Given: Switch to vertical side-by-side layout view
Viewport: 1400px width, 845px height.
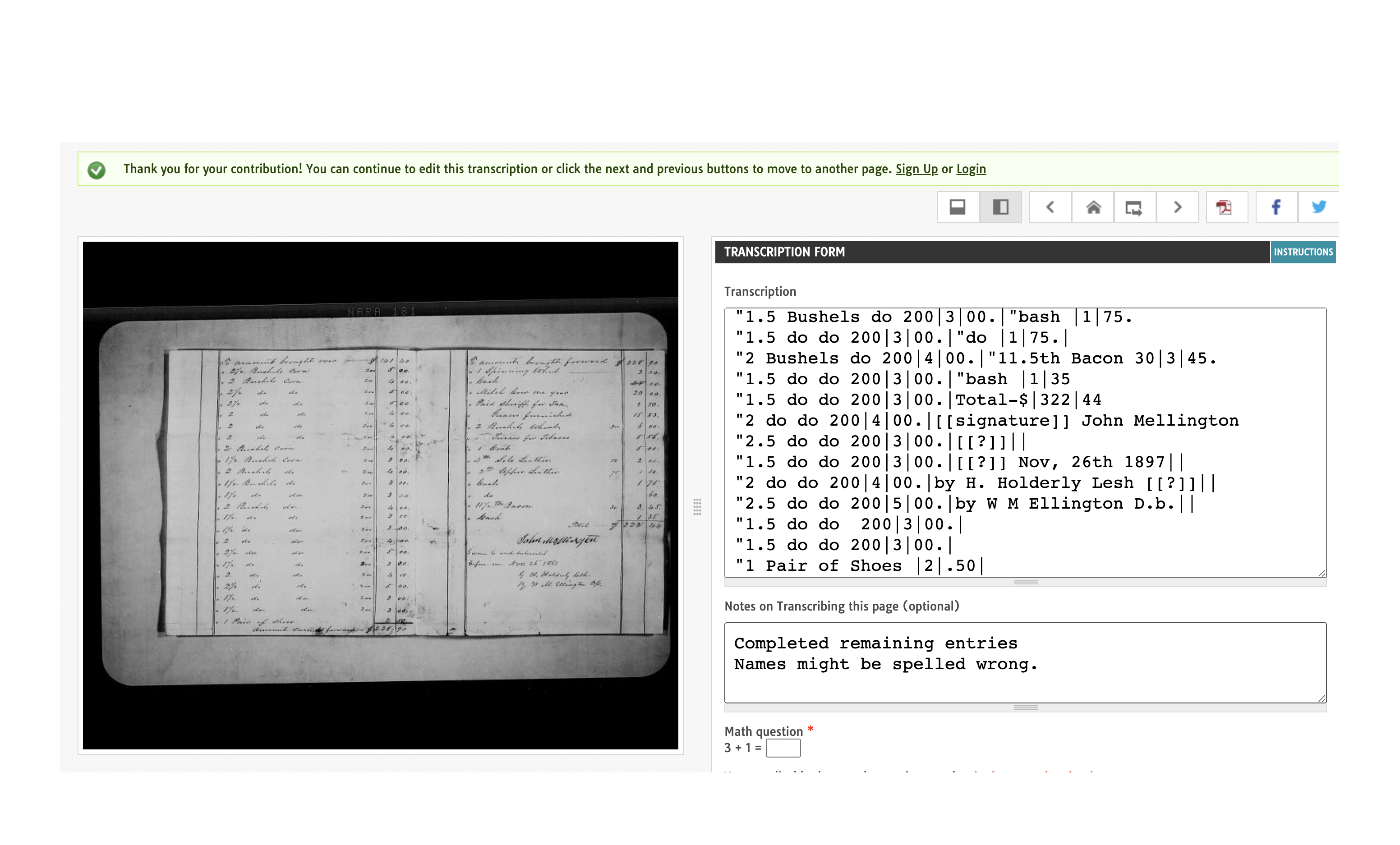Looking at the screenshot, I should (1001, 207).
